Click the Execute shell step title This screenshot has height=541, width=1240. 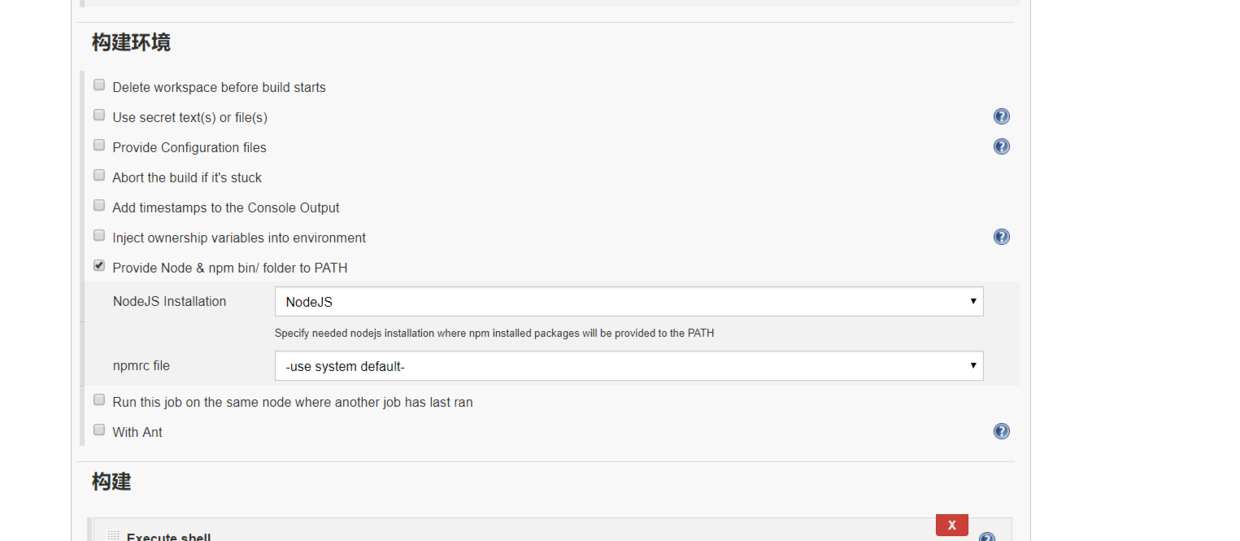[x=168, y=537]
